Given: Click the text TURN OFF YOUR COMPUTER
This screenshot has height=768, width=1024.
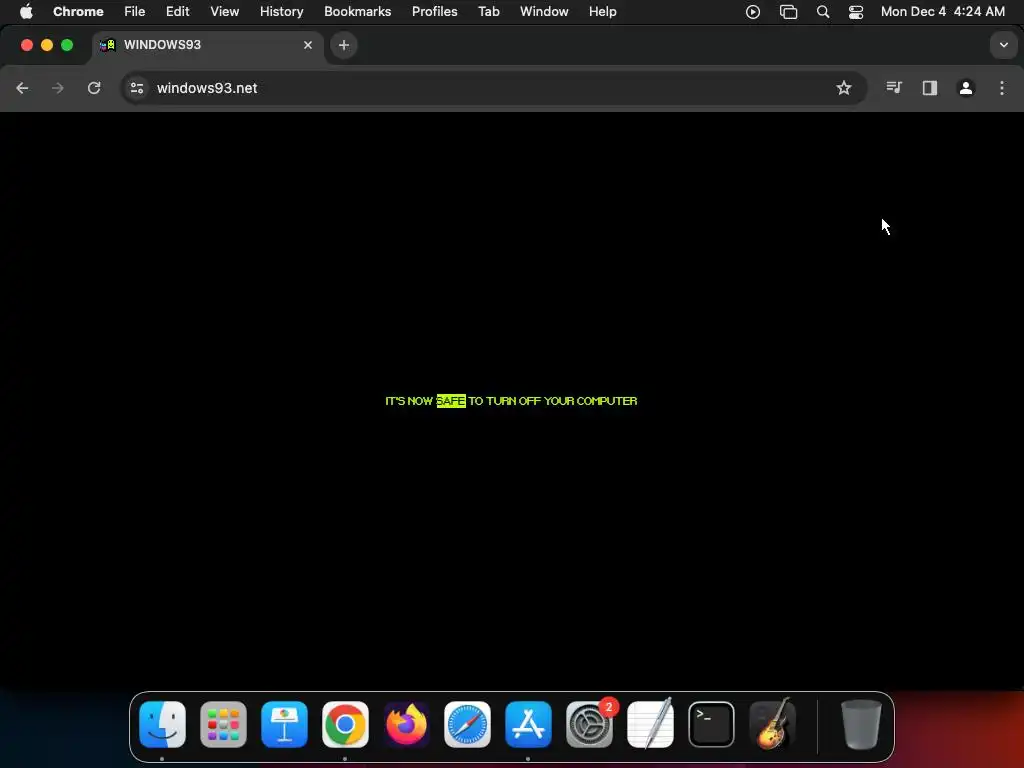Looking at the screenshot, I should (x=562, y=401).
